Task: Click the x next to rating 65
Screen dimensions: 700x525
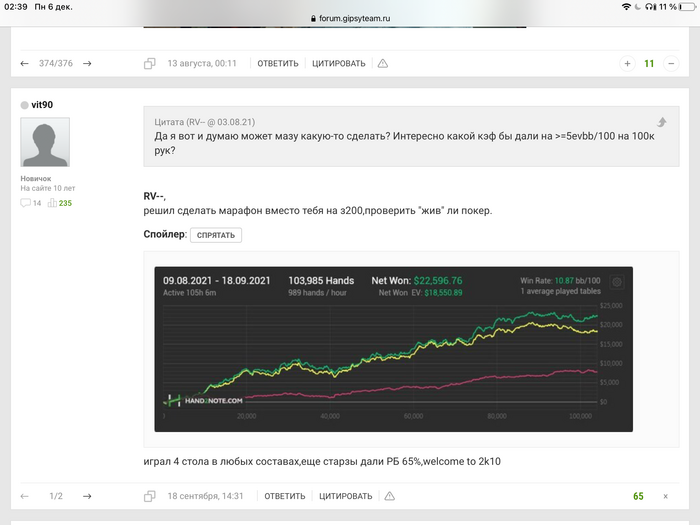Action: (x=666, y=496)
